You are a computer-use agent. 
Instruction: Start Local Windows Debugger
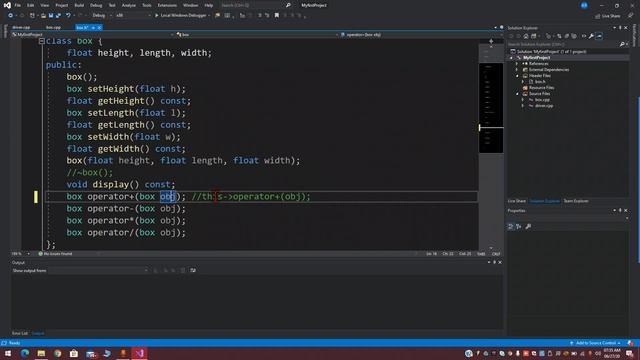(x=182, y=16)
